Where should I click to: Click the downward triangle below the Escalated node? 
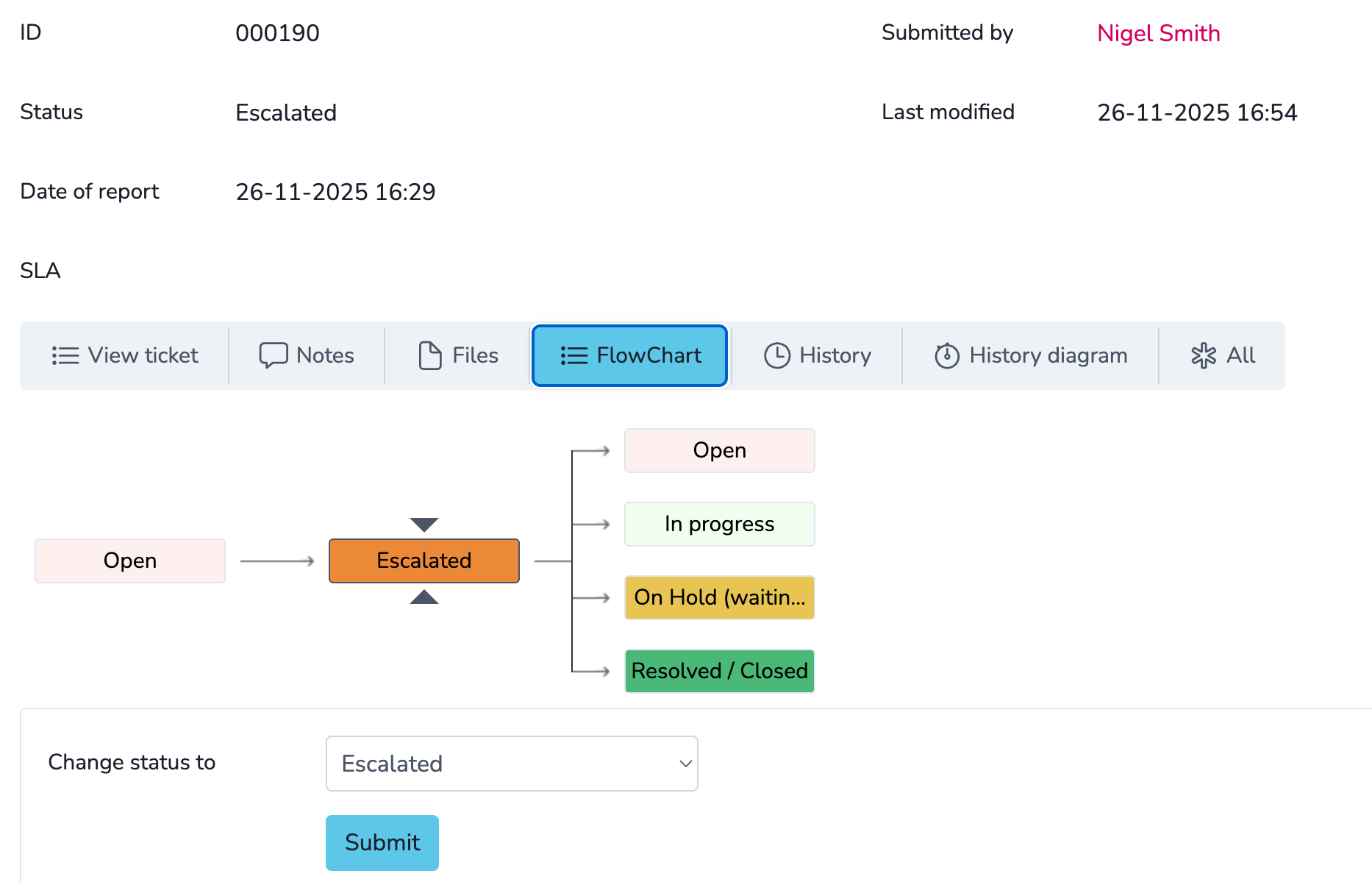[x=424, y=523]
